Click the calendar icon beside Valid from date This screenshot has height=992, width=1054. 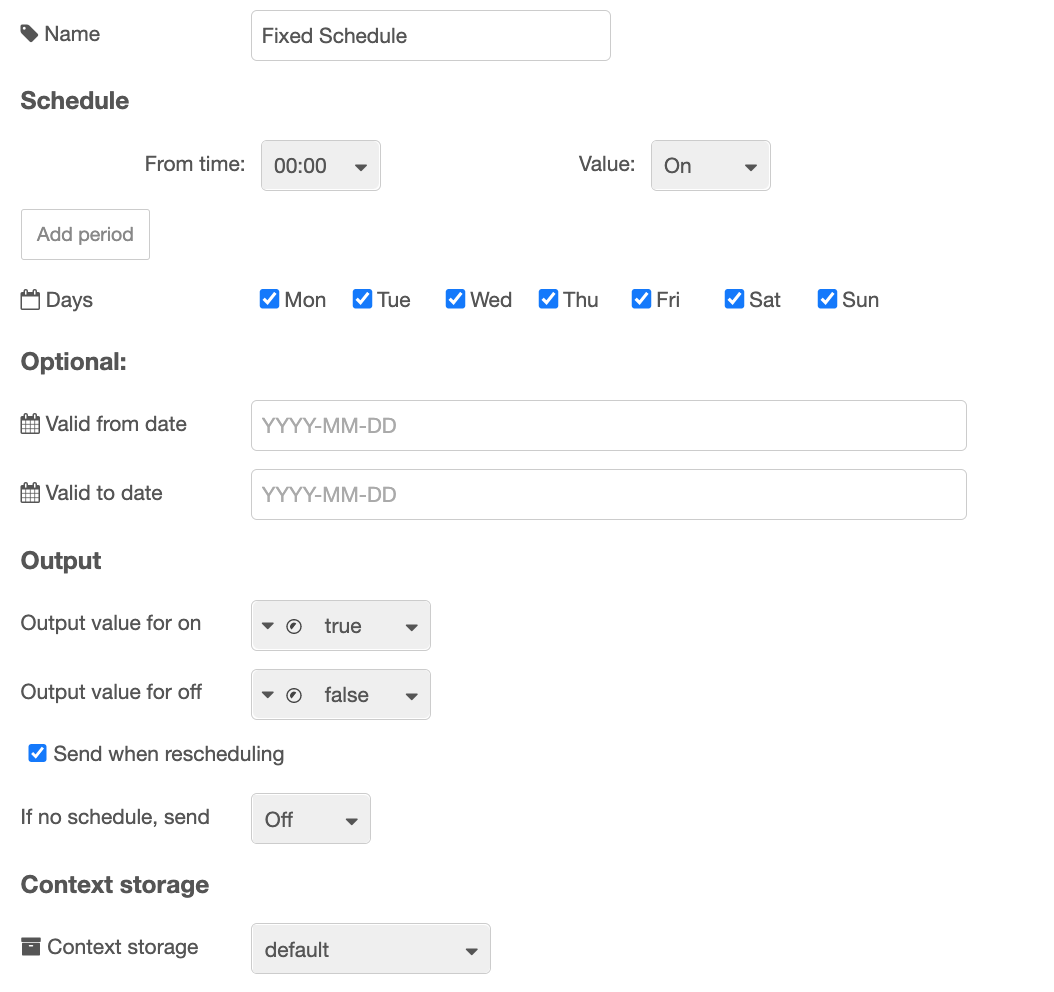click(x=30, y=424)
